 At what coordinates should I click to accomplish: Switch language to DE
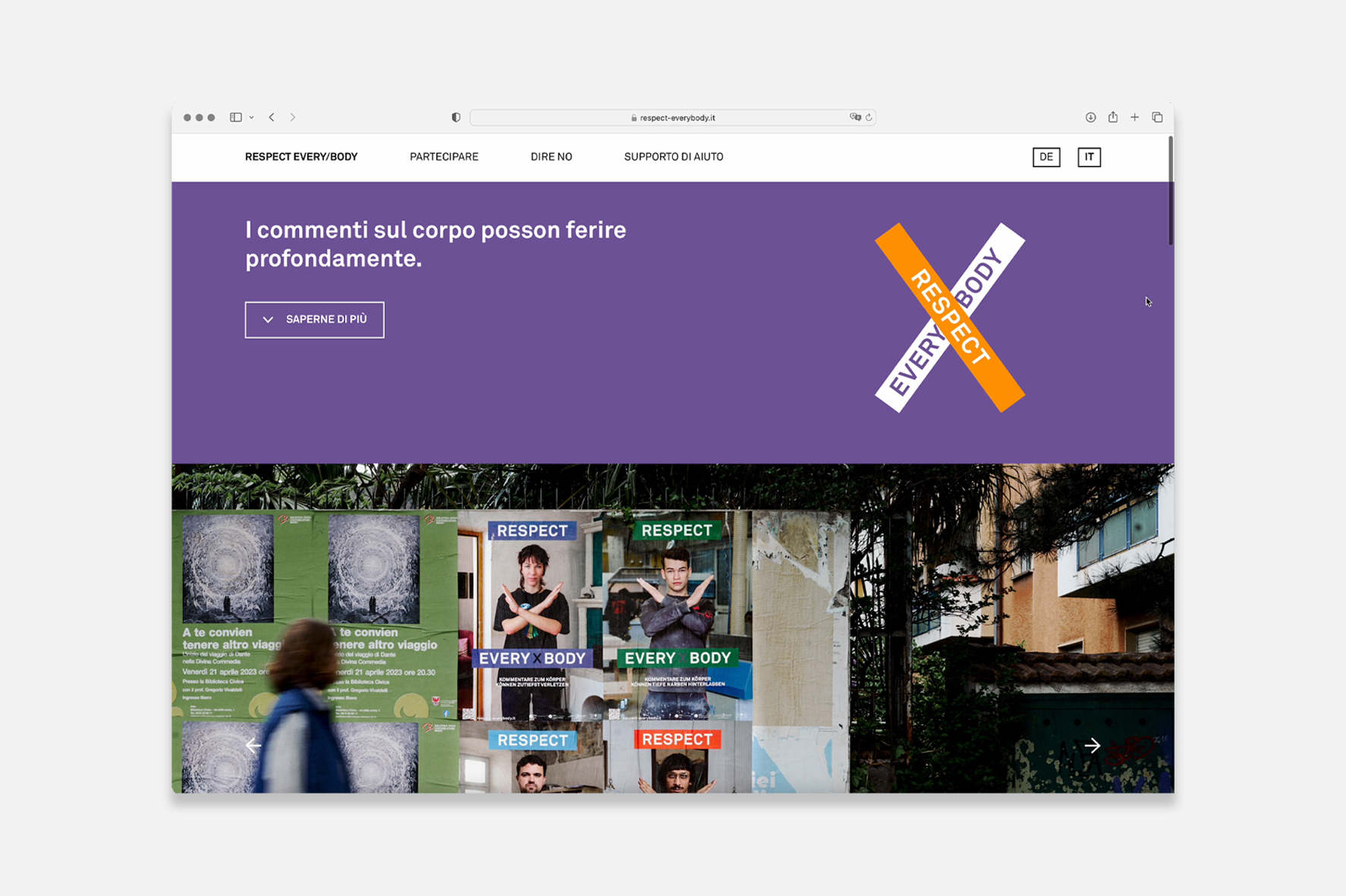(1046, 157)
